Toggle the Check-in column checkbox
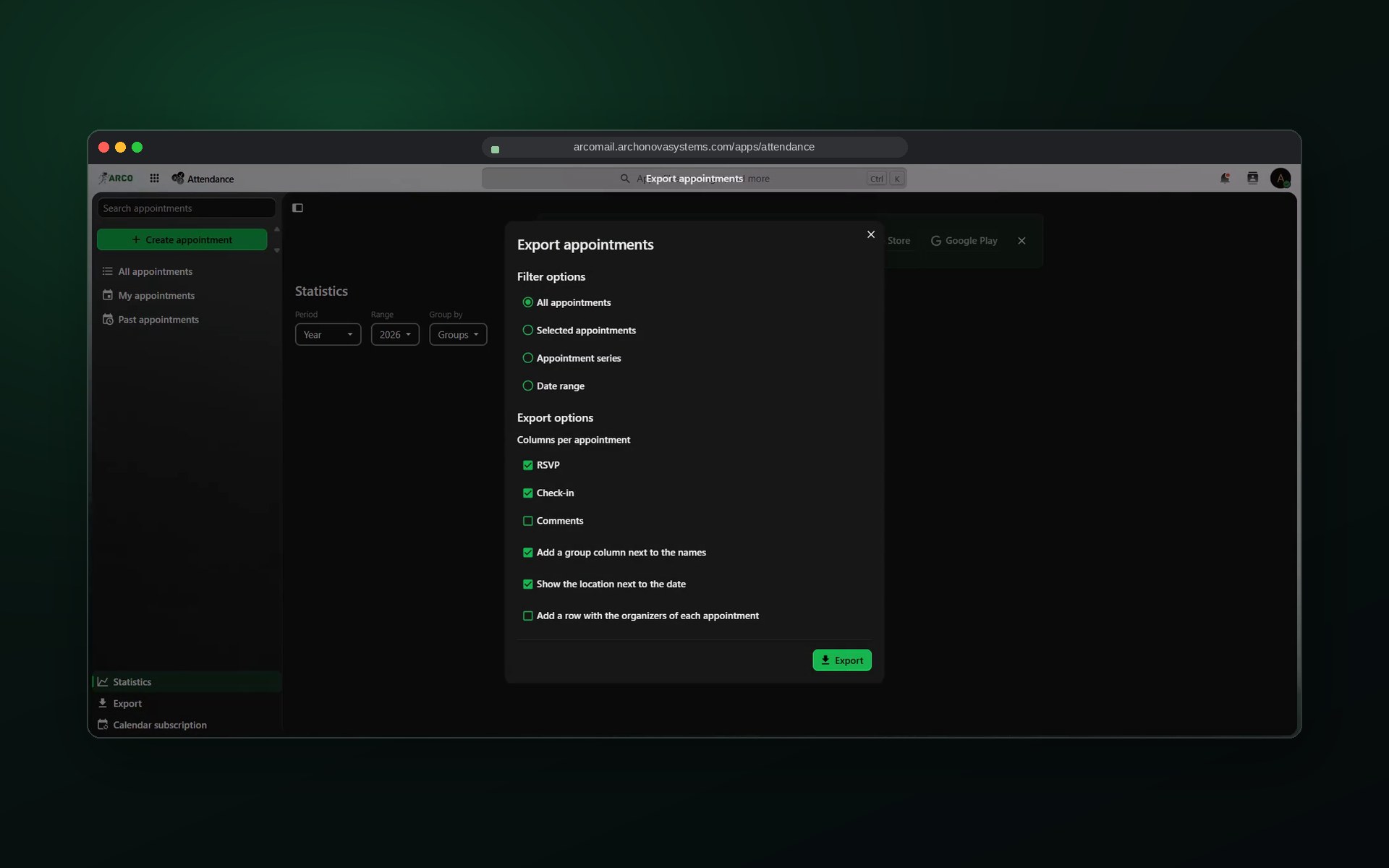 [528, 493]
